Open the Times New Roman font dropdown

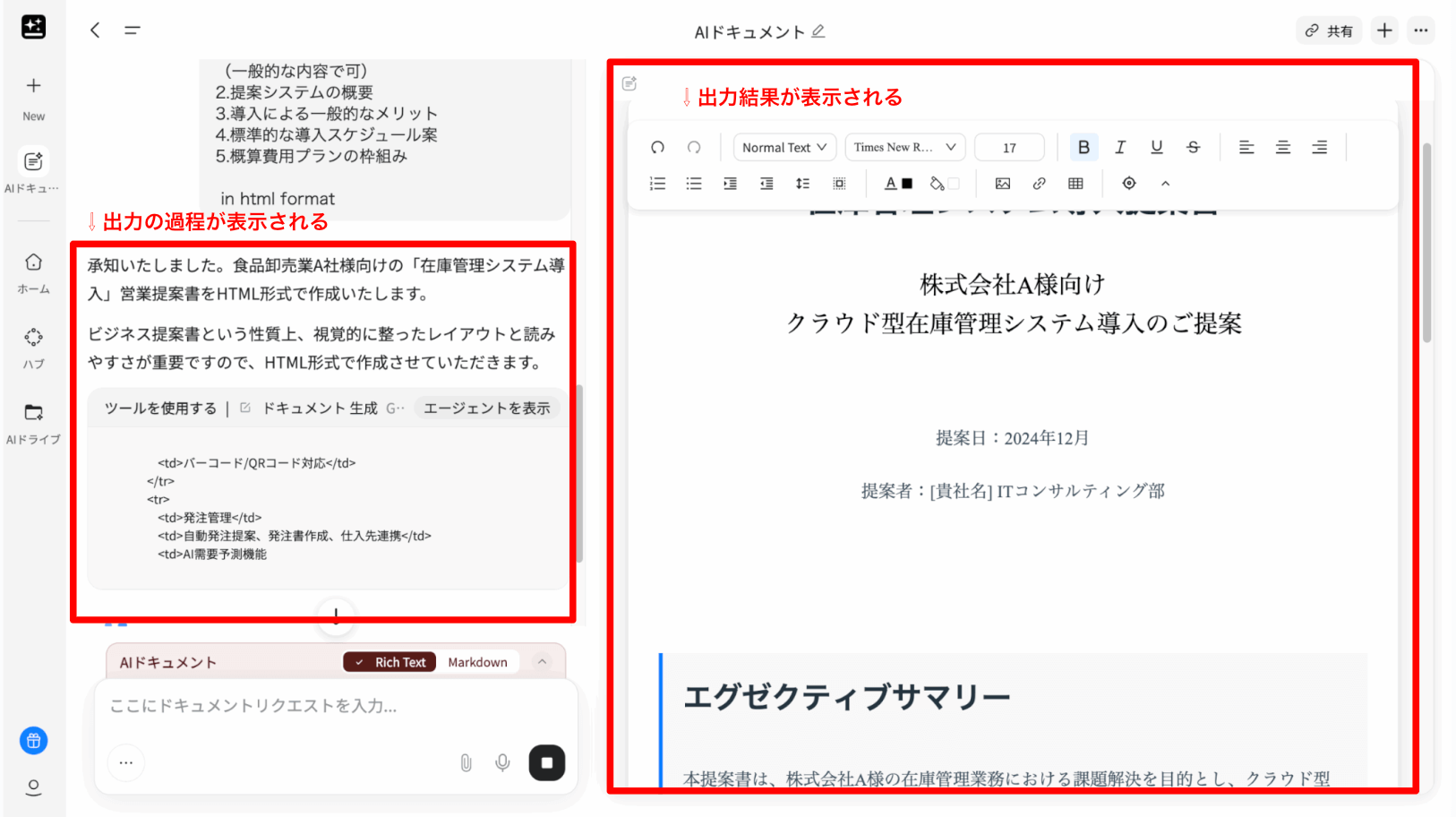(x=904, y=147)
